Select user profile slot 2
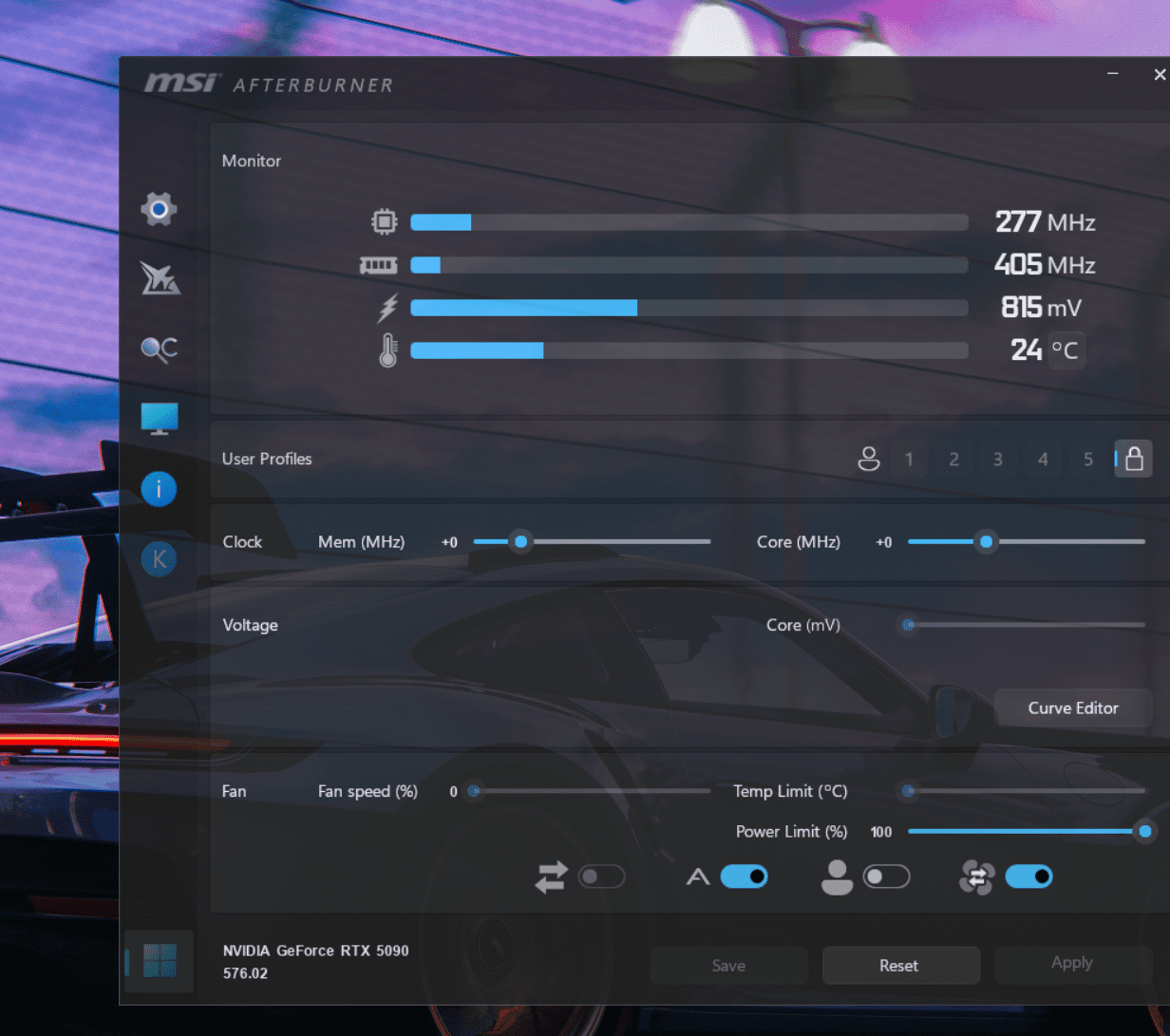This screenshot has height=1036, width=1170. point(953,460)
